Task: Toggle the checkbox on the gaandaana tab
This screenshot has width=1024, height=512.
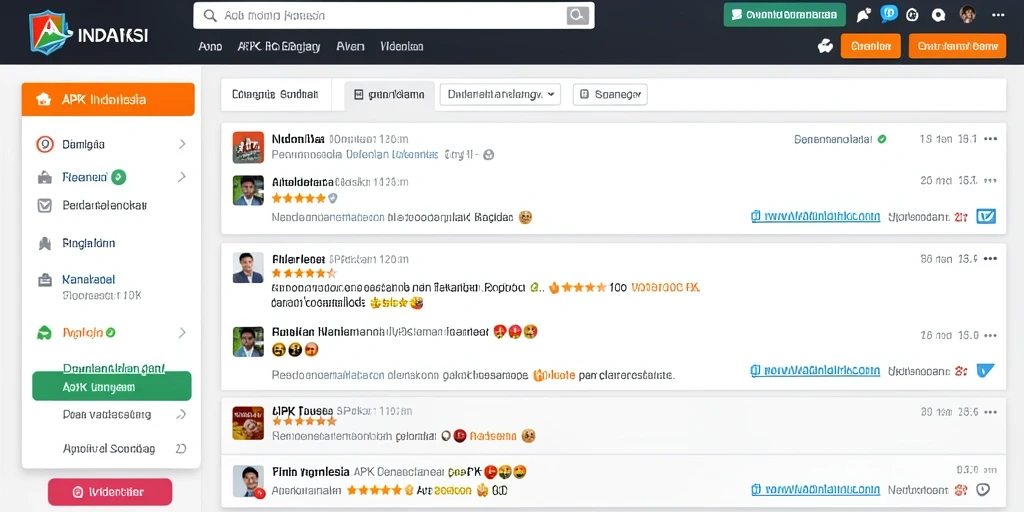Action: (358, 95)
